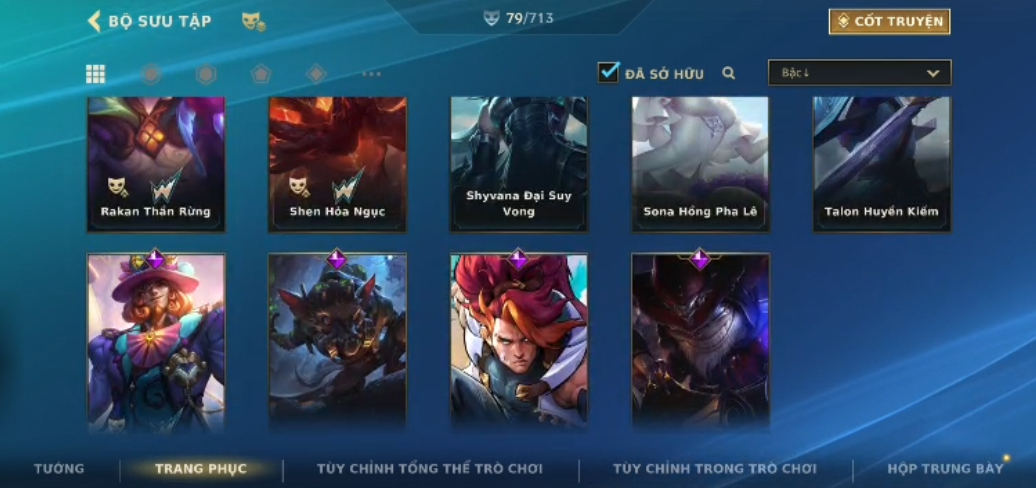Switch to Tùy Chỉnh Tổng Thể Trò Chơi tab
The height and width of the screenshot is (488, 1036).
coord(429,469)
